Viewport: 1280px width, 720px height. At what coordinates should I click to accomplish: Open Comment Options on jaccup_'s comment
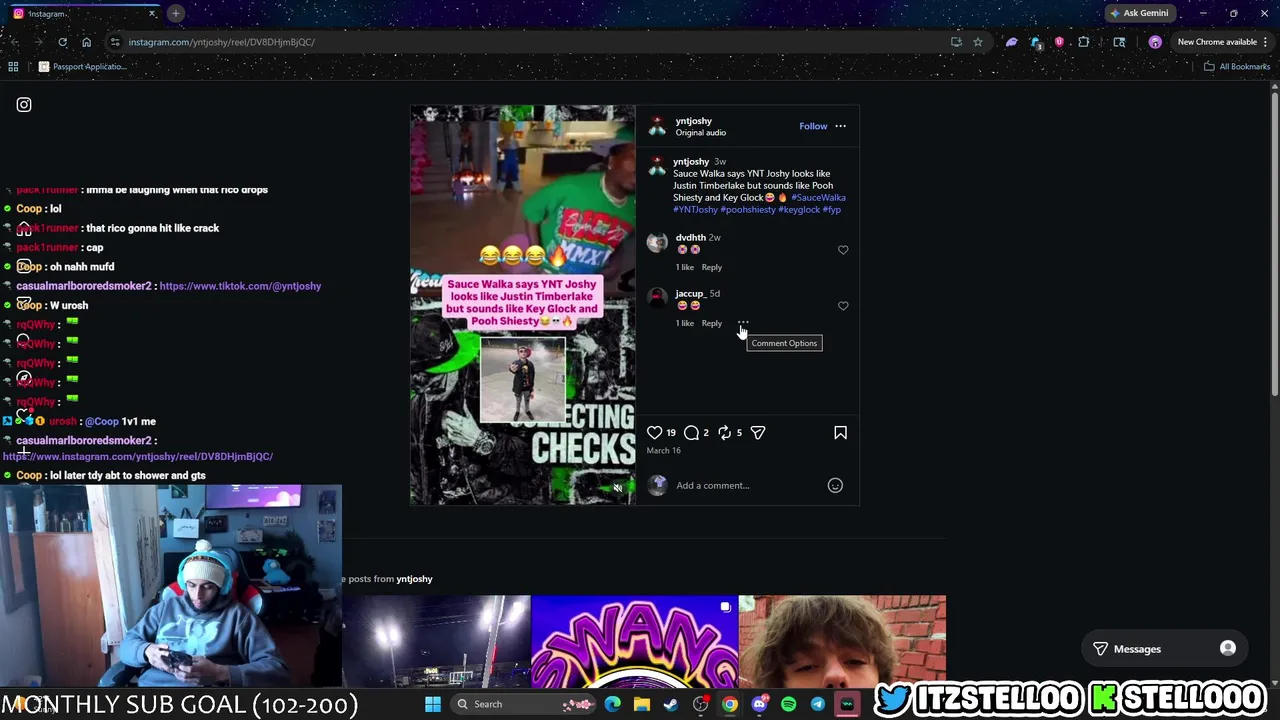(x=743, y=323)
